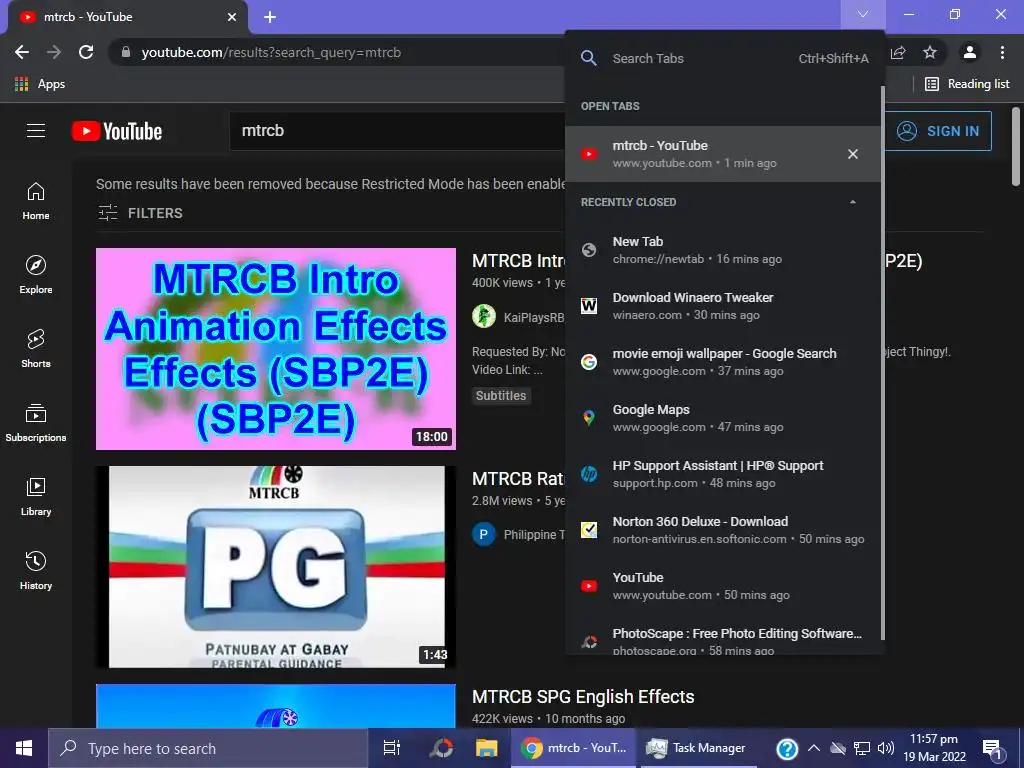Click the Subtitles badge
Viewport: 1024px width, 768px height.
(x=501, y=396)
